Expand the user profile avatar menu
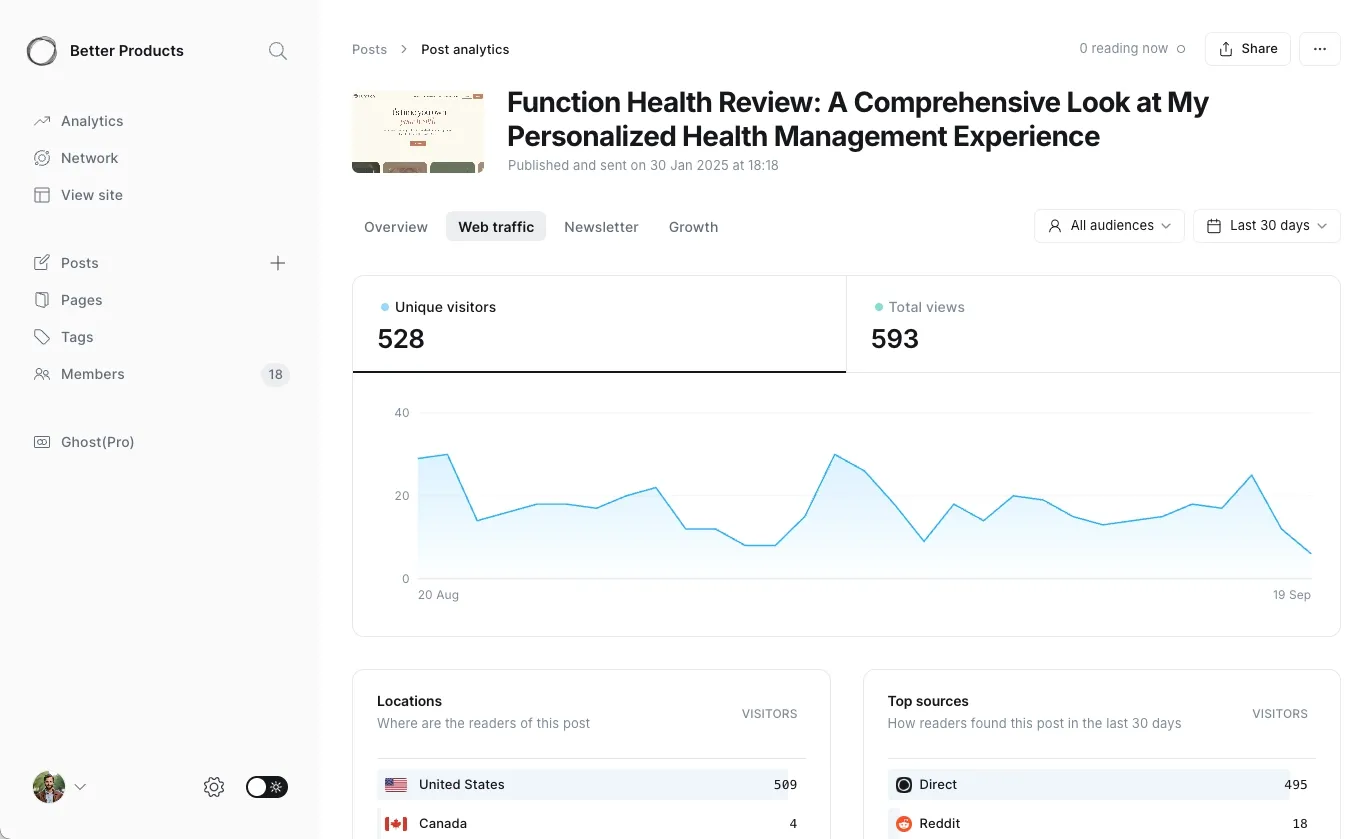Viewport: 1358px width, 839px height. tap(59, 787)
